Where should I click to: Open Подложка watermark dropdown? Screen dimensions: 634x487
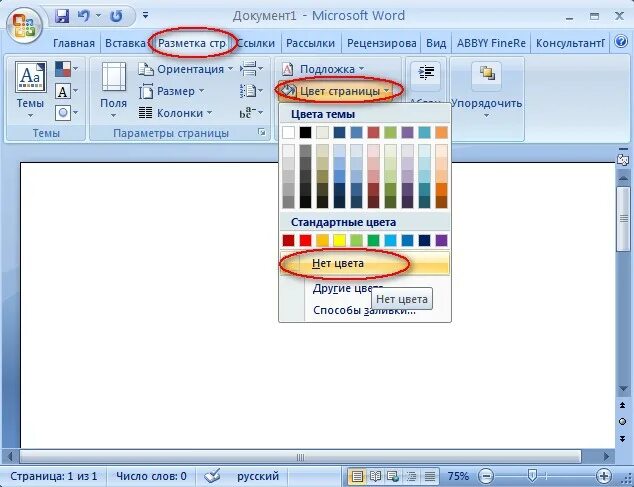322,69
